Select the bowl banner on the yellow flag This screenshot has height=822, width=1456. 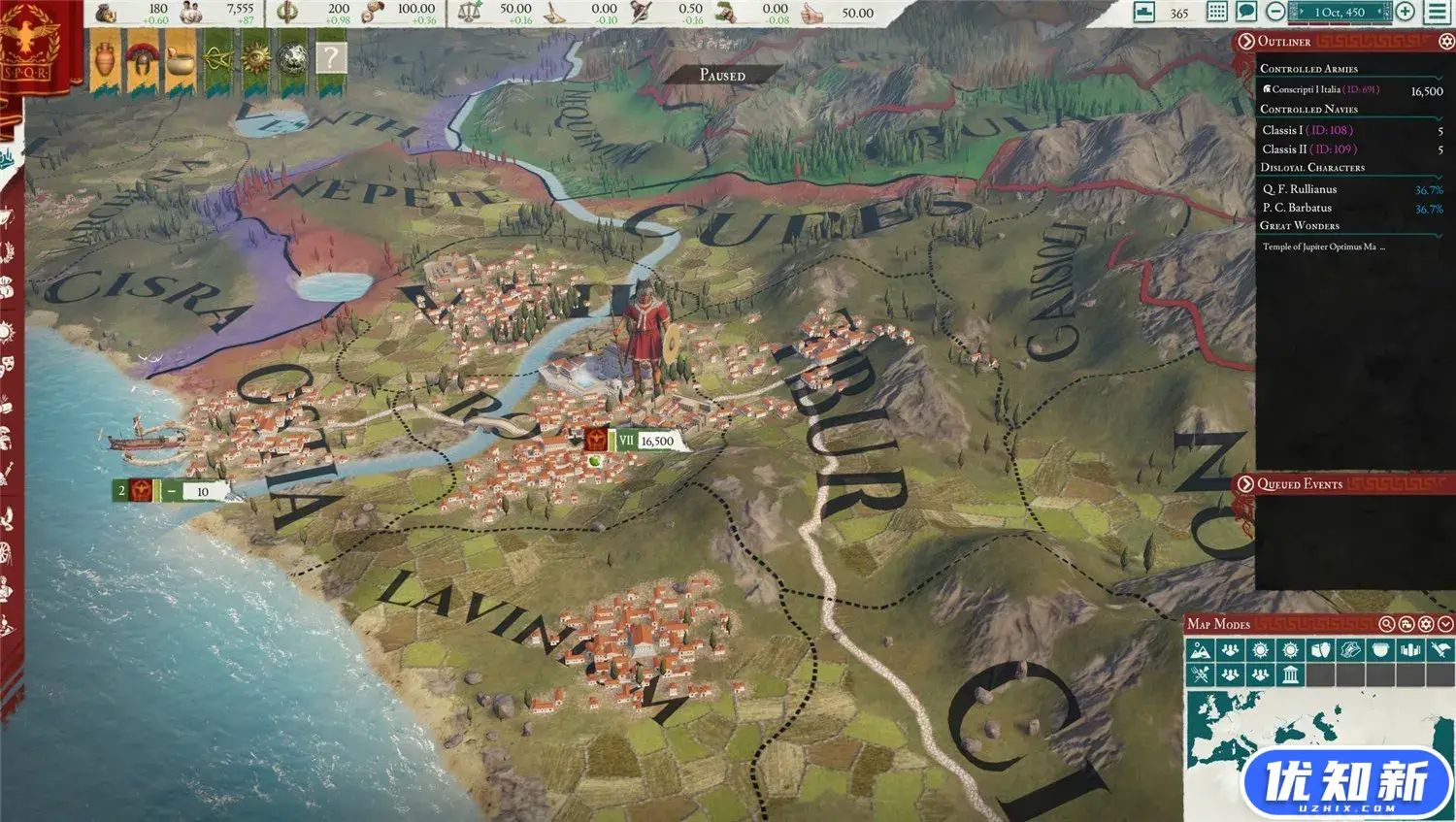[181, 61]
